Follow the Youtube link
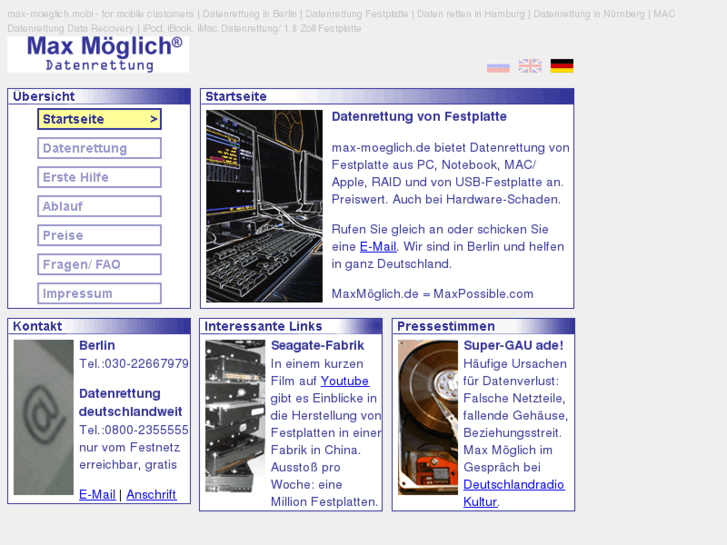 click(x=344, y=381)
